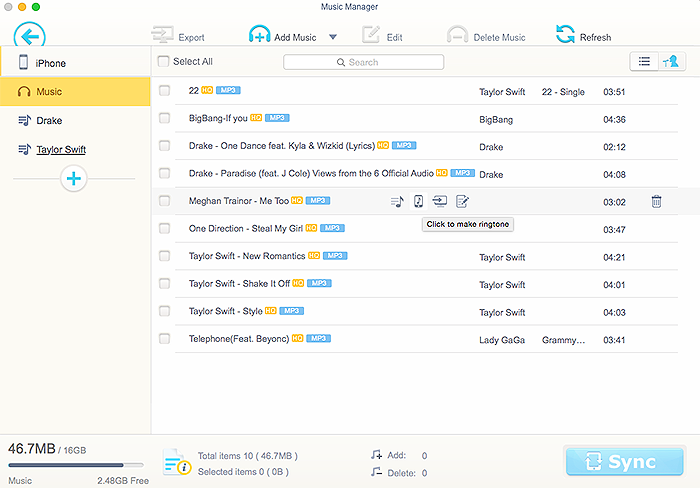This screenshot has height=488, width=700.
Task: Click the playlist icon beside Taylor Swift
Action: point(25,149)
